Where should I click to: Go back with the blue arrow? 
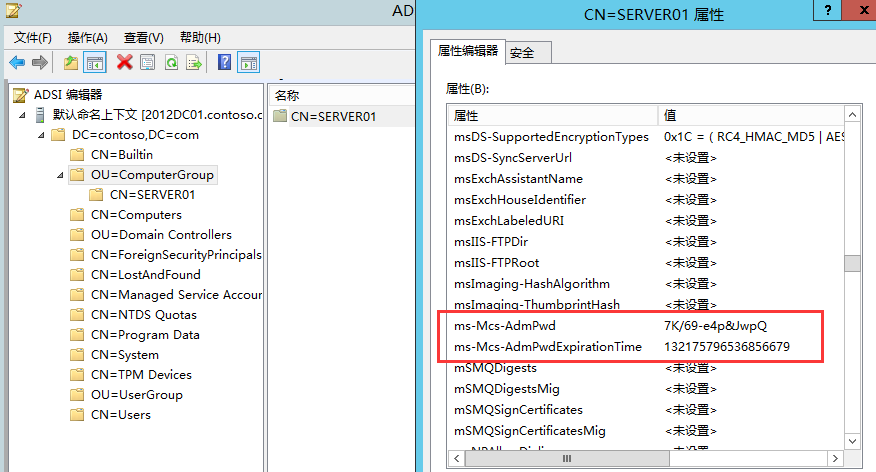(x=17, y=63)
